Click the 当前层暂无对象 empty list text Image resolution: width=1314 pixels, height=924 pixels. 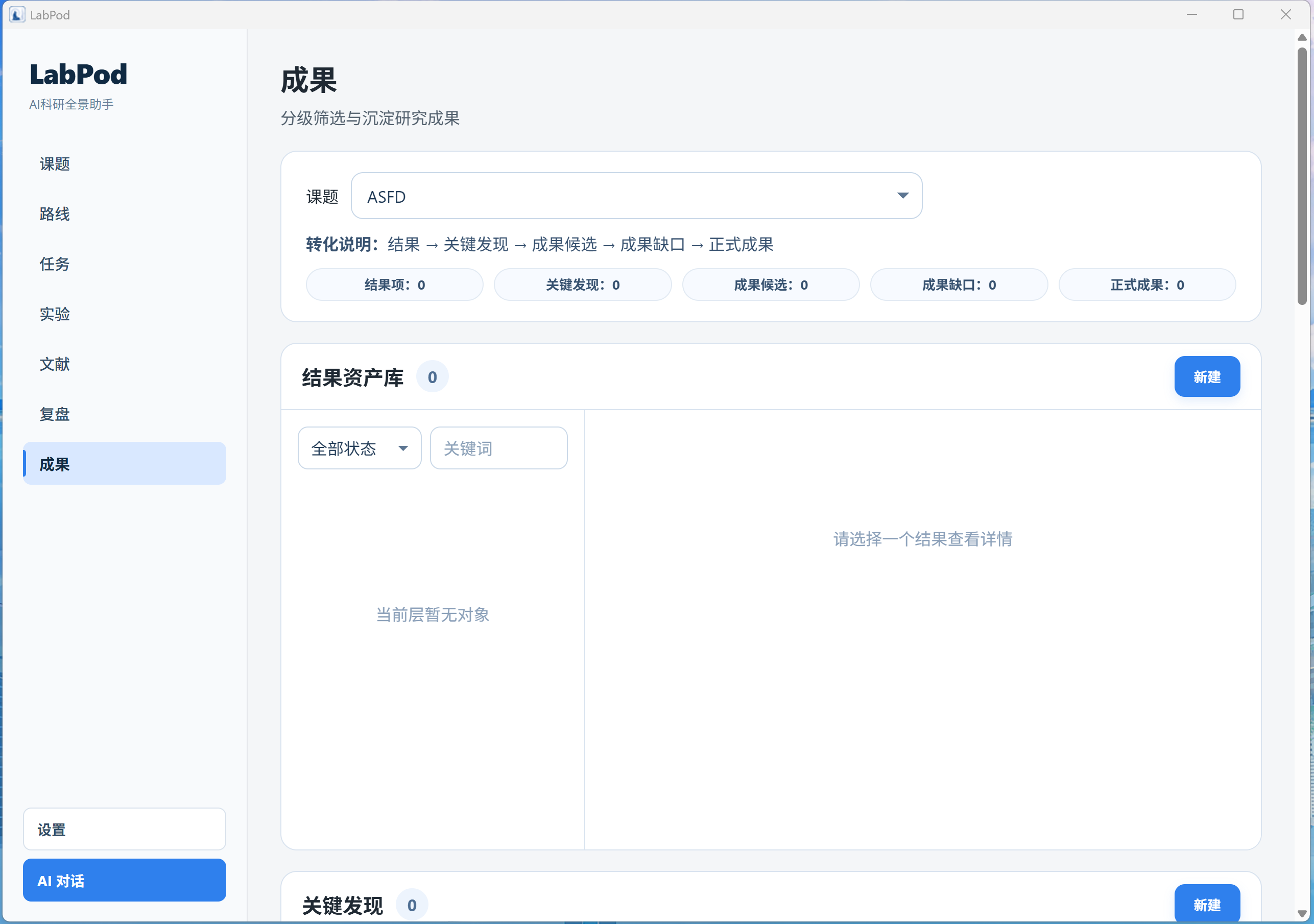(433, 615)
